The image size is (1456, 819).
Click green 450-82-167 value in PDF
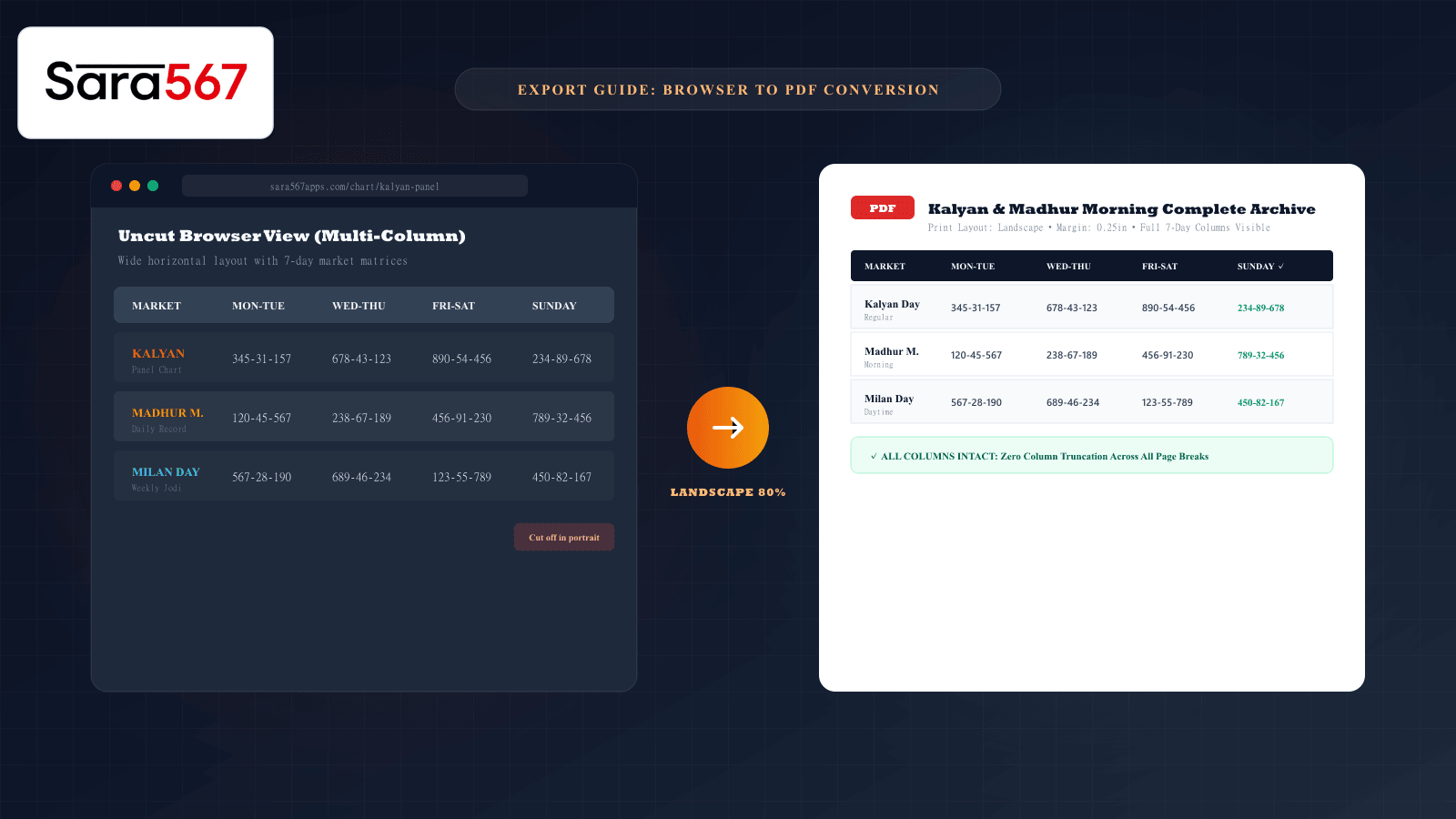pyautogui.click(x=1260, y=402)
